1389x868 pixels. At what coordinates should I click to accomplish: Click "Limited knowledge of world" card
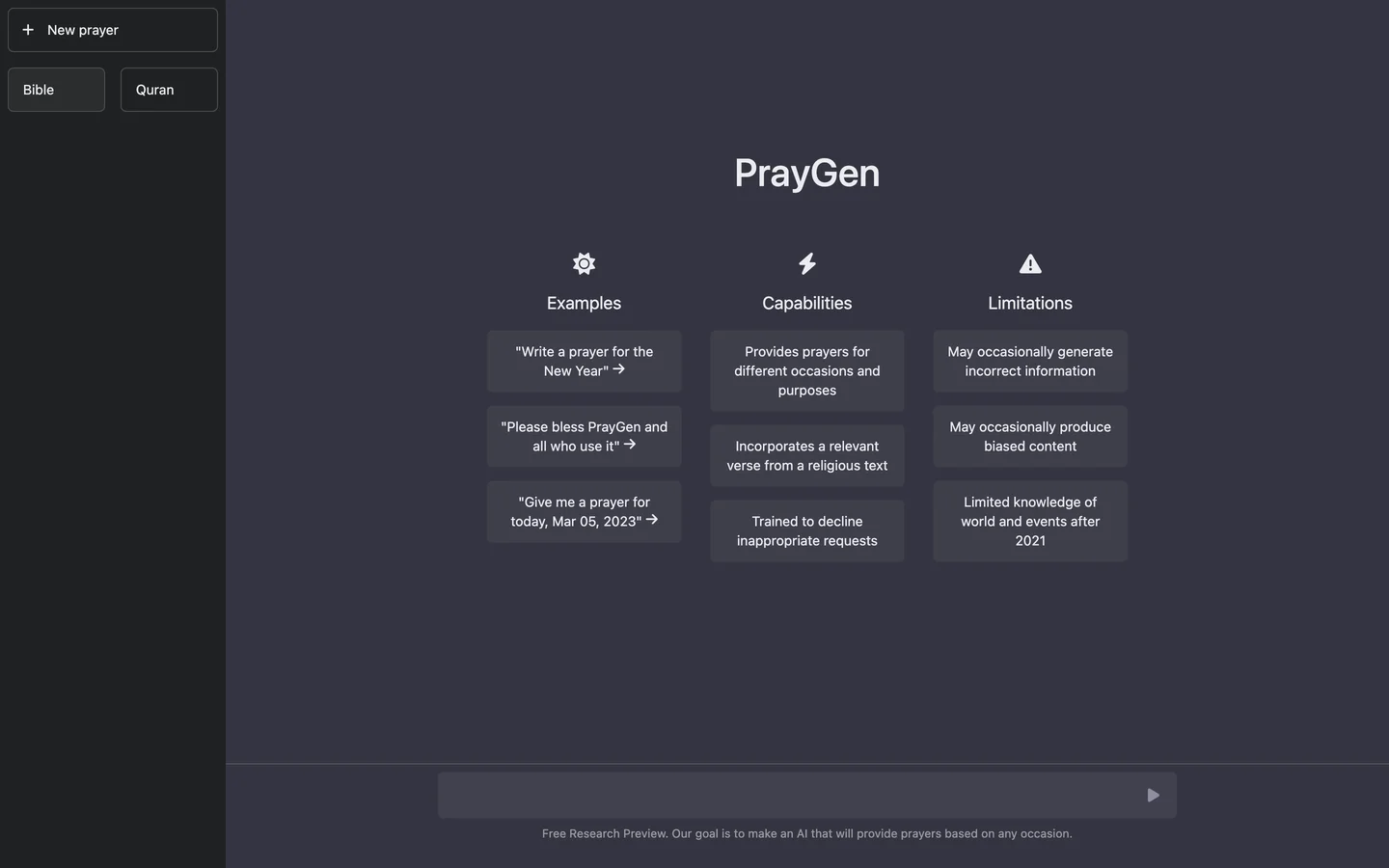pos(1030,522)
